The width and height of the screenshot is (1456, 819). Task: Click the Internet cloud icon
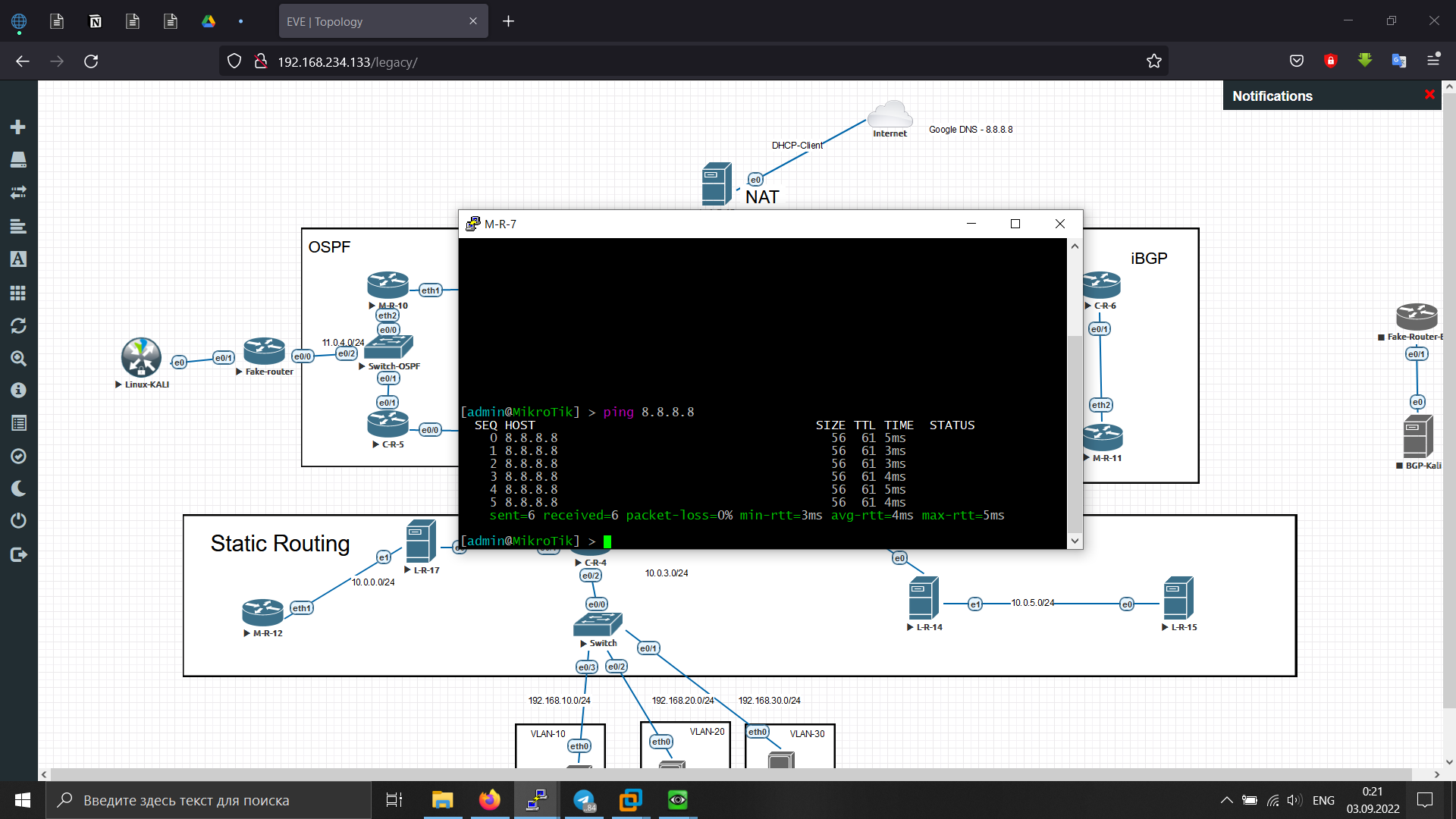click(x=890, y=114)
